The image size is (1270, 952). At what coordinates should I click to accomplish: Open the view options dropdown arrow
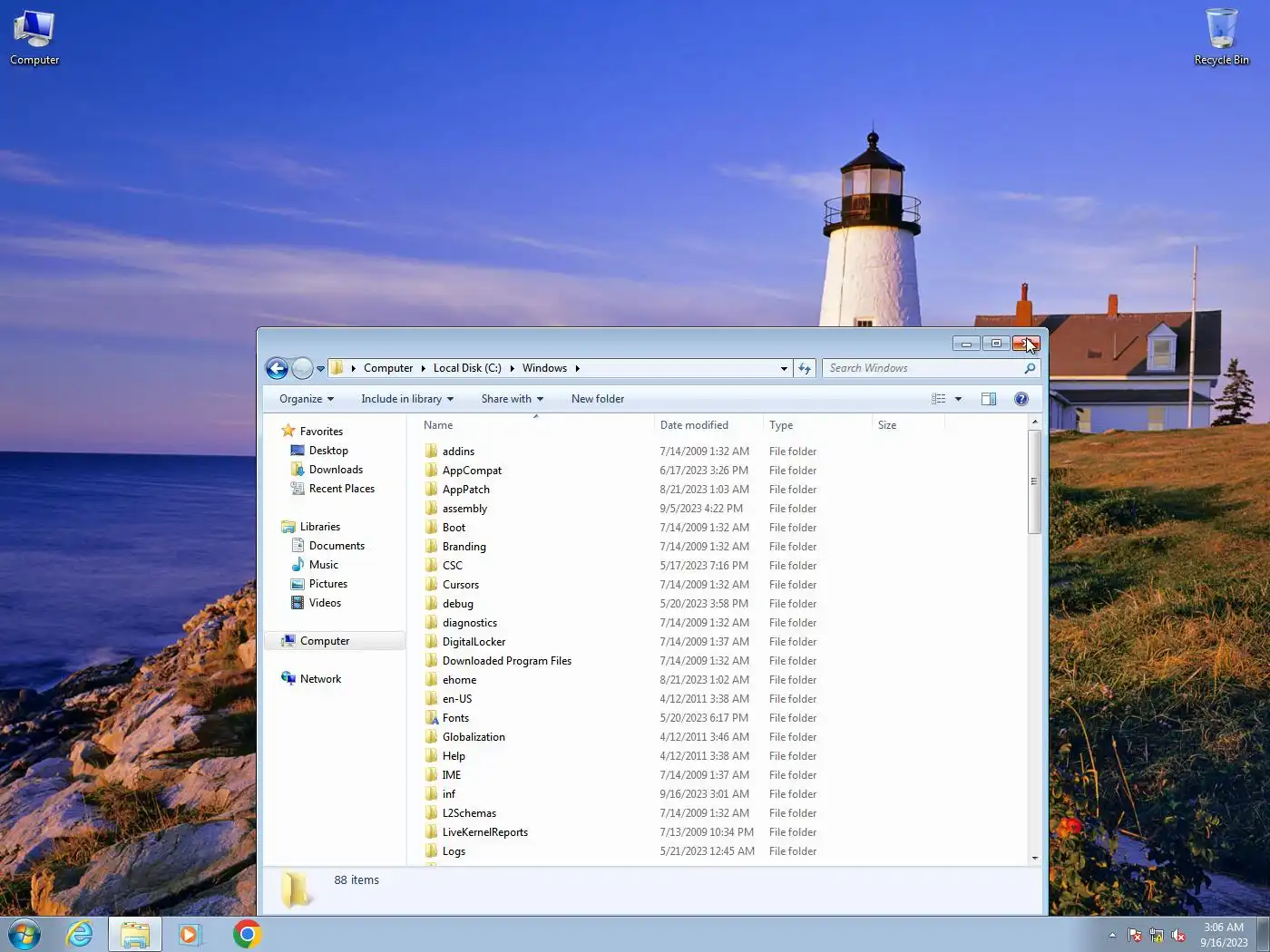click(958, 399)
